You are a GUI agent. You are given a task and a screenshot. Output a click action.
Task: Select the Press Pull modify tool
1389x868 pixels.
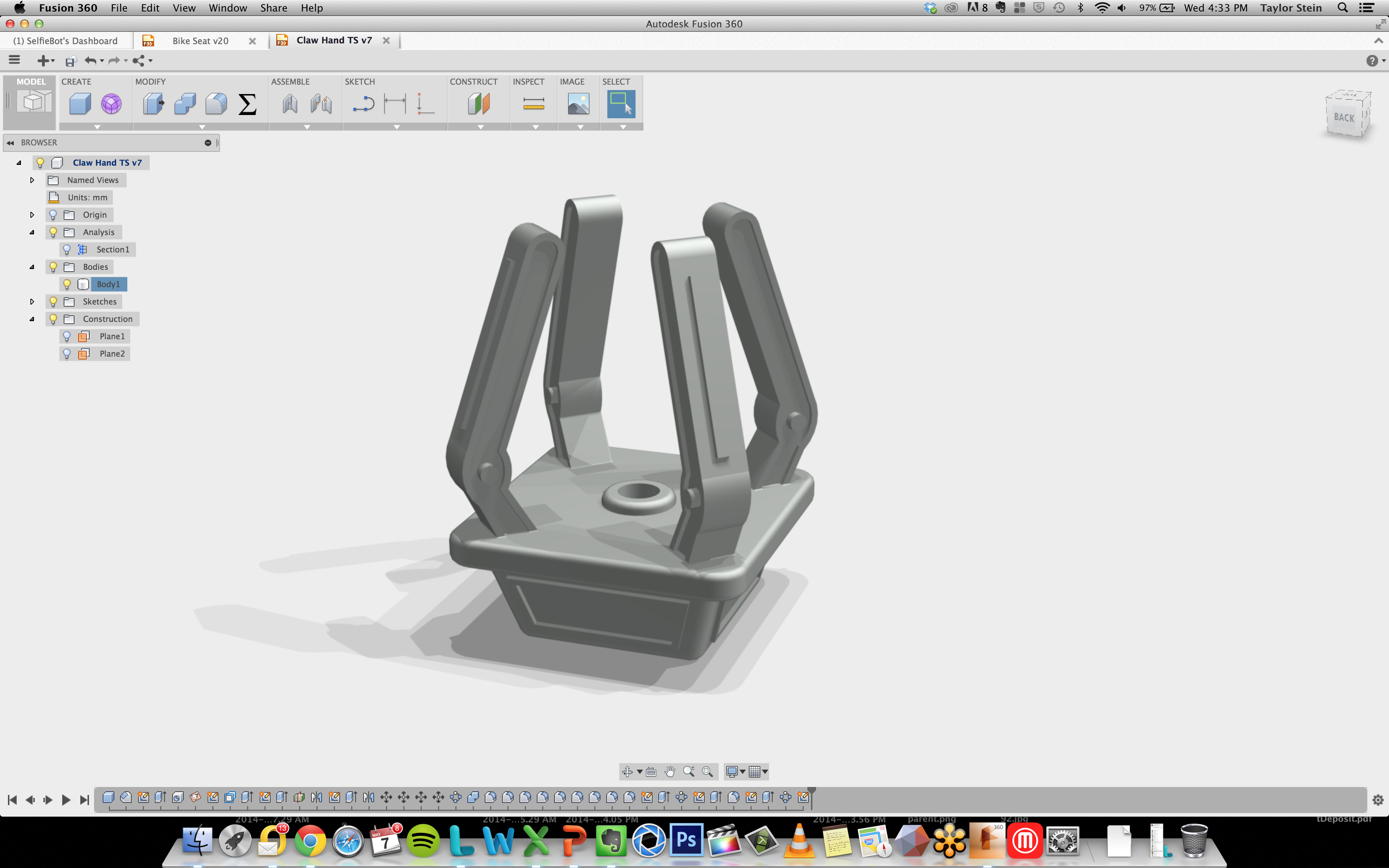pos(153,104)
